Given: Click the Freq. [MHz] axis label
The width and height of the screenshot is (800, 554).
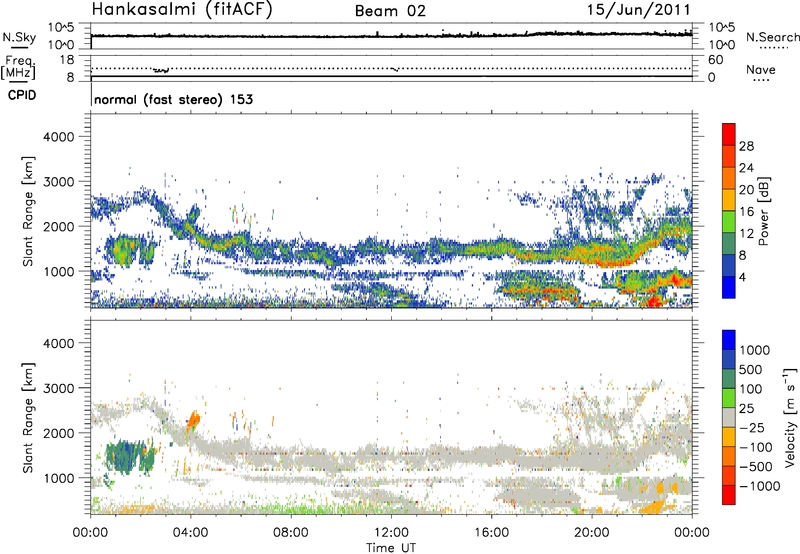Looking at the screenshot, I should click(x=18, y=68).
